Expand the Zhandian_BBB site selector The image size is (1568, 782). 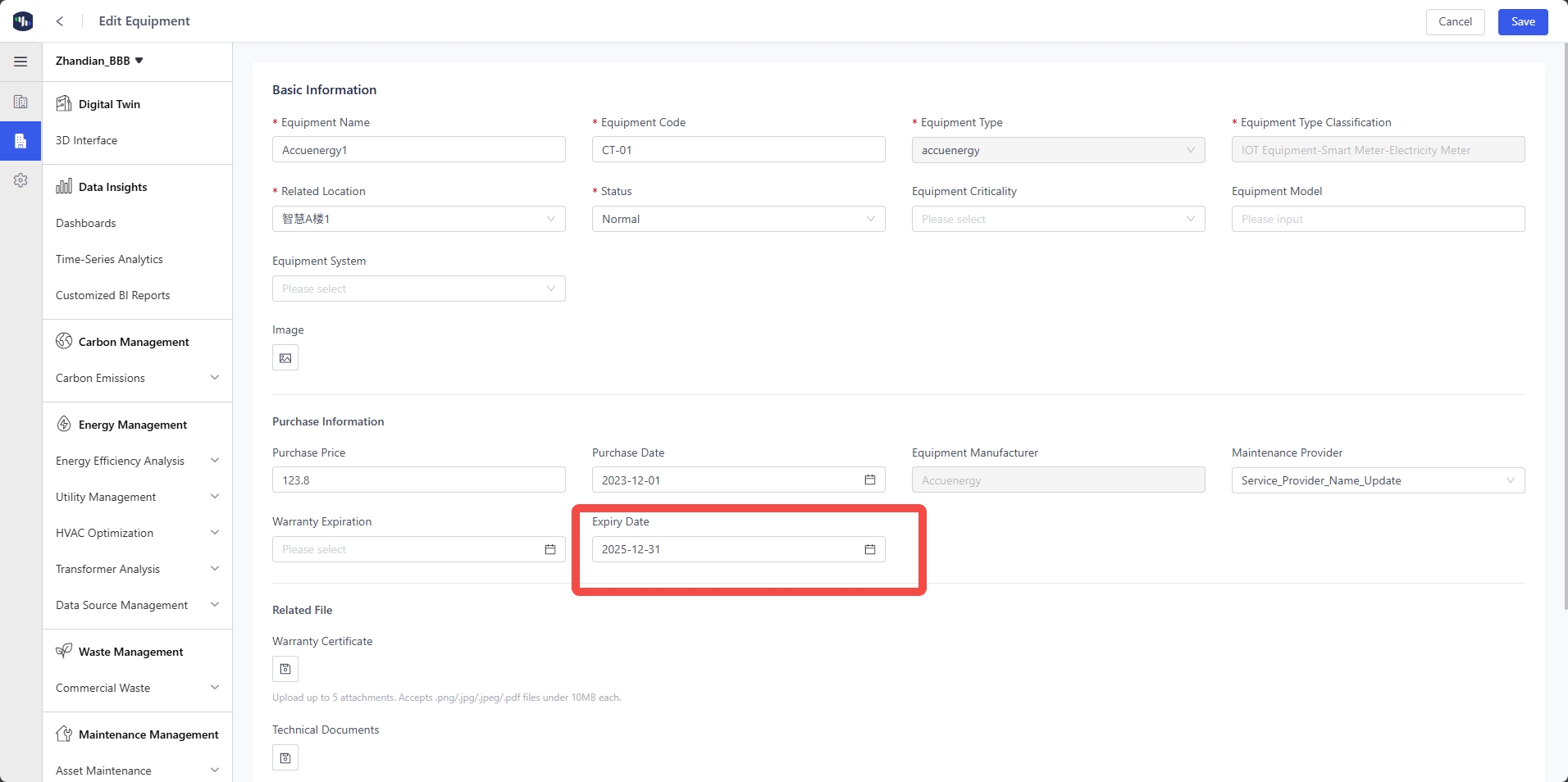tap(99, 61)
